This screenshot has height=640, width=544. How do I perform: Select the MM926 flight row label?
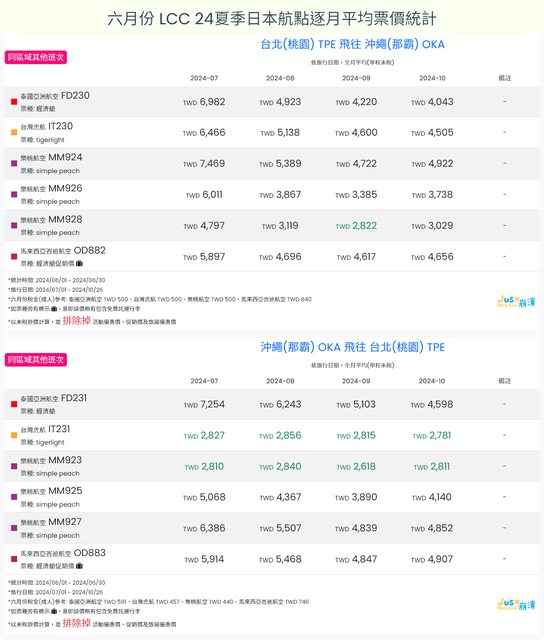coord(51,194)
